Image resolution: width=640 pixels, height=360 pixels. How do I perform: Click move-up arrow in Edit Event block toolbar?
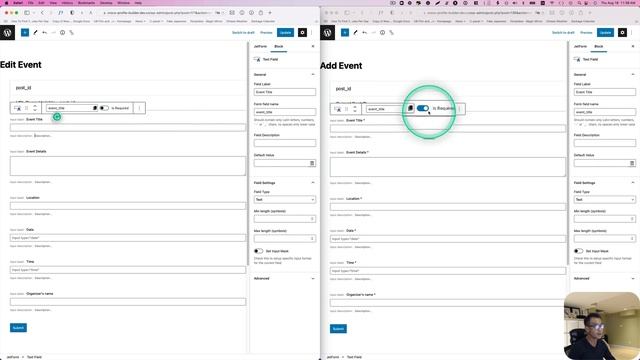[35, 106]
